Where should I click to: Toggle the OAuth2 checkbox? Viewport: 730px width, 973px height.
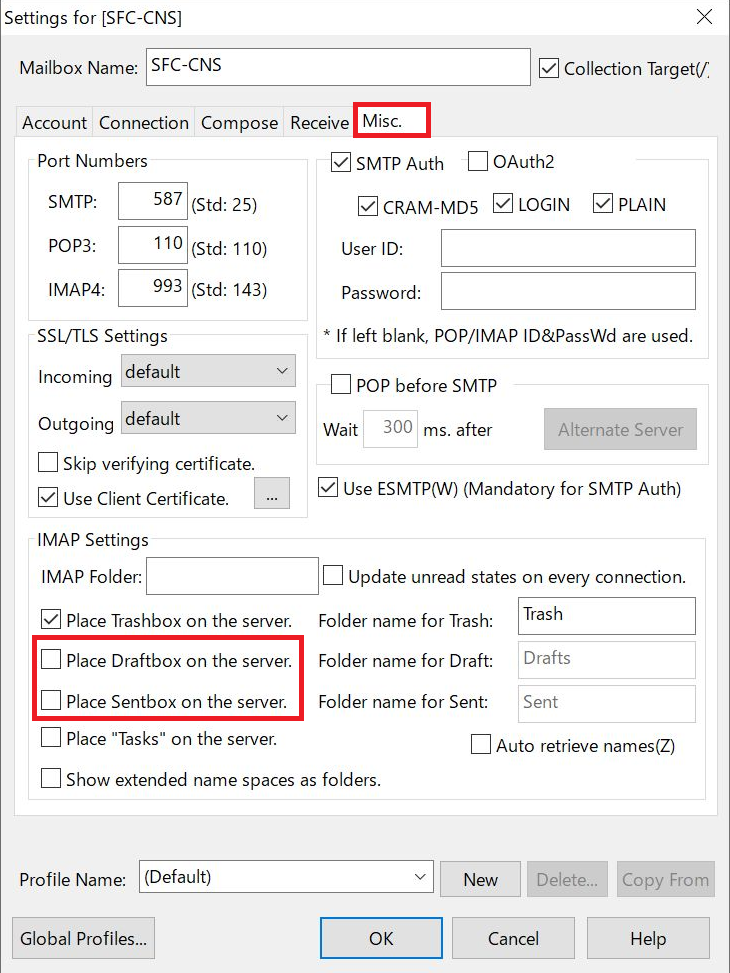tap(478, 162)
